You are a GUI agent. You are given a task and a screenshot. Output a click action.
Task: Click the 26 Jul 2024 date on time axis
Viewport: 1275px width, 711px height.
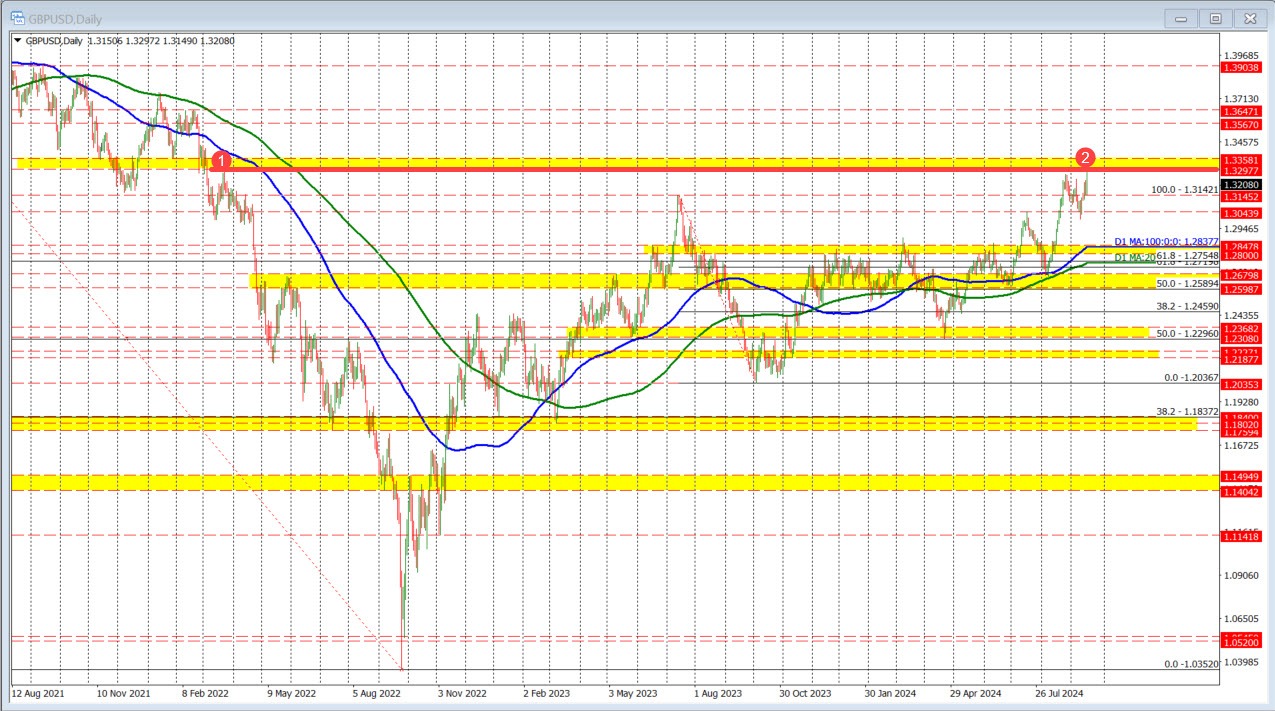coord(1062,692)
